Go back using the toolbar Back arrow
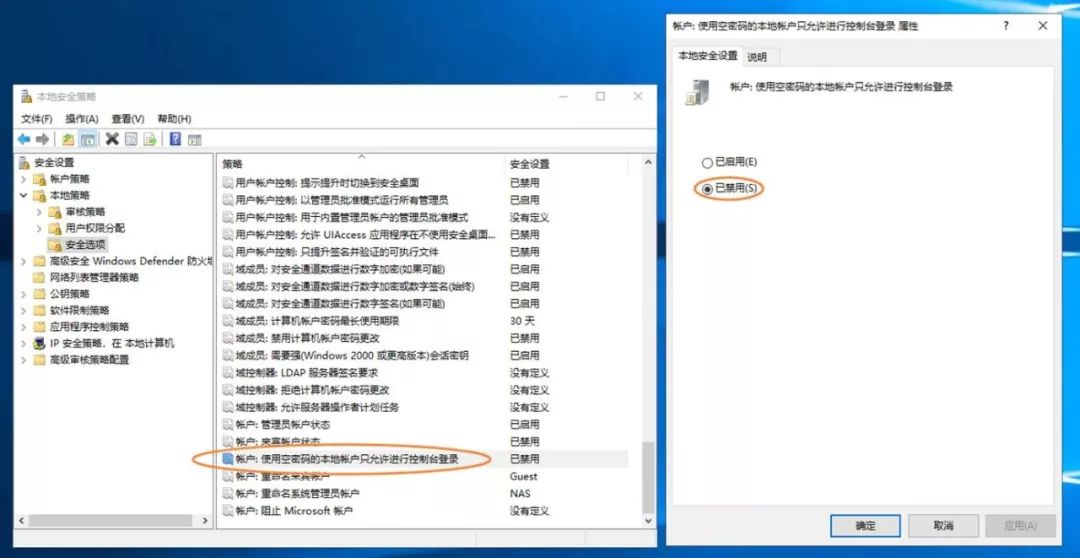 (x=24, y=140)
